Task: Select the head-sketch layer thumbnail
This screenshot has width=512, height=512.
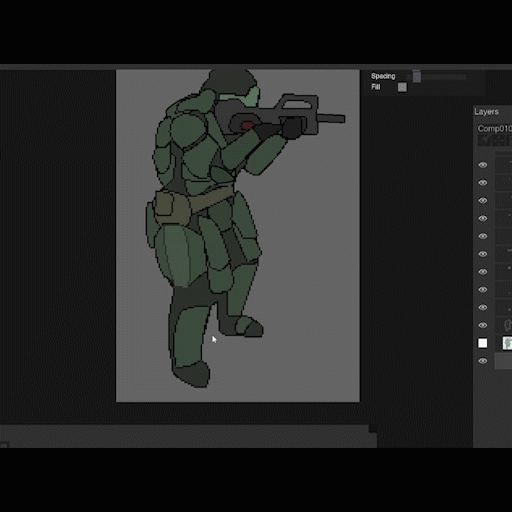Action: (507, 325)
